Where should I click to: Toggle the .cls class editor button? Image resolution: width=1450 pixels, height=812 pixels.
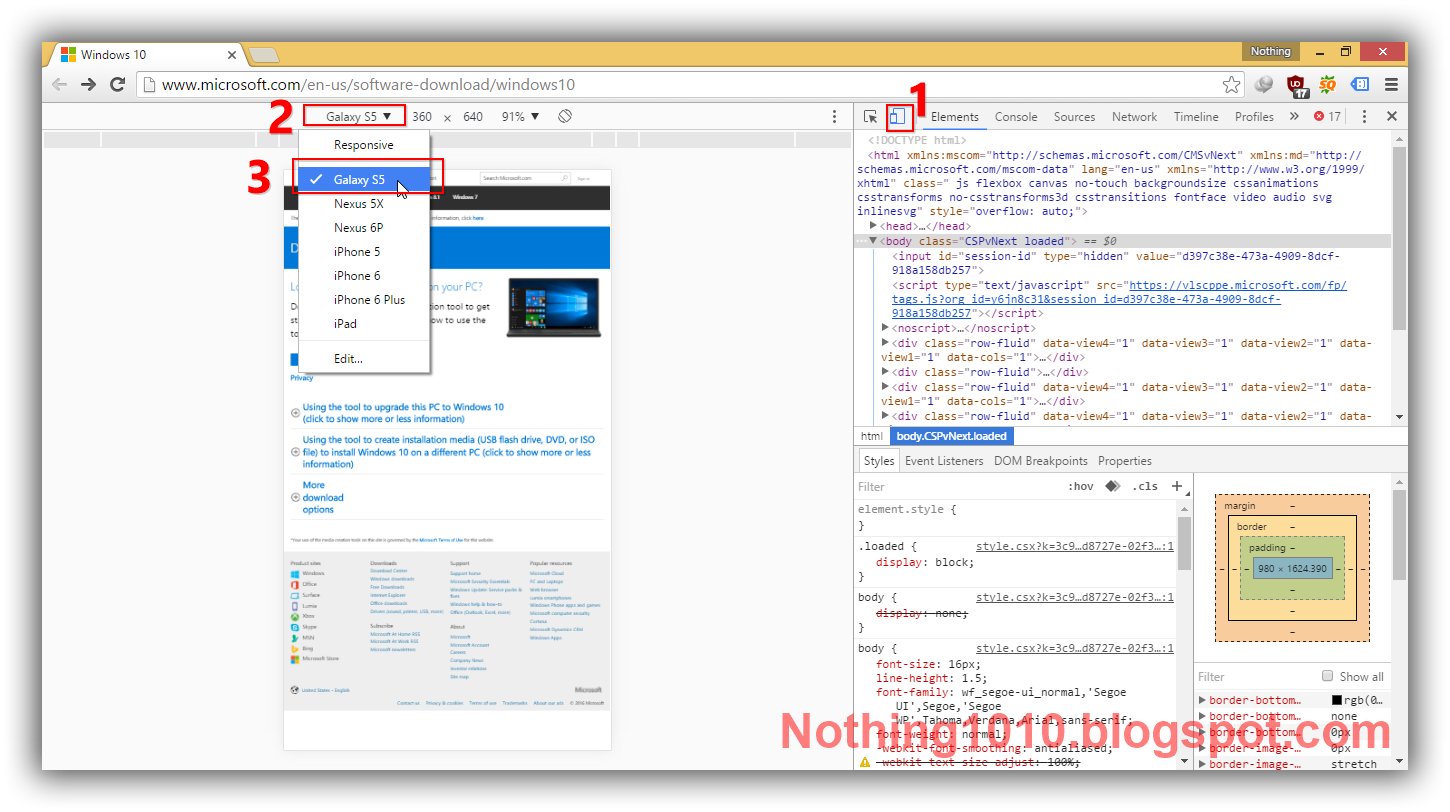(x=1144, y=487)
